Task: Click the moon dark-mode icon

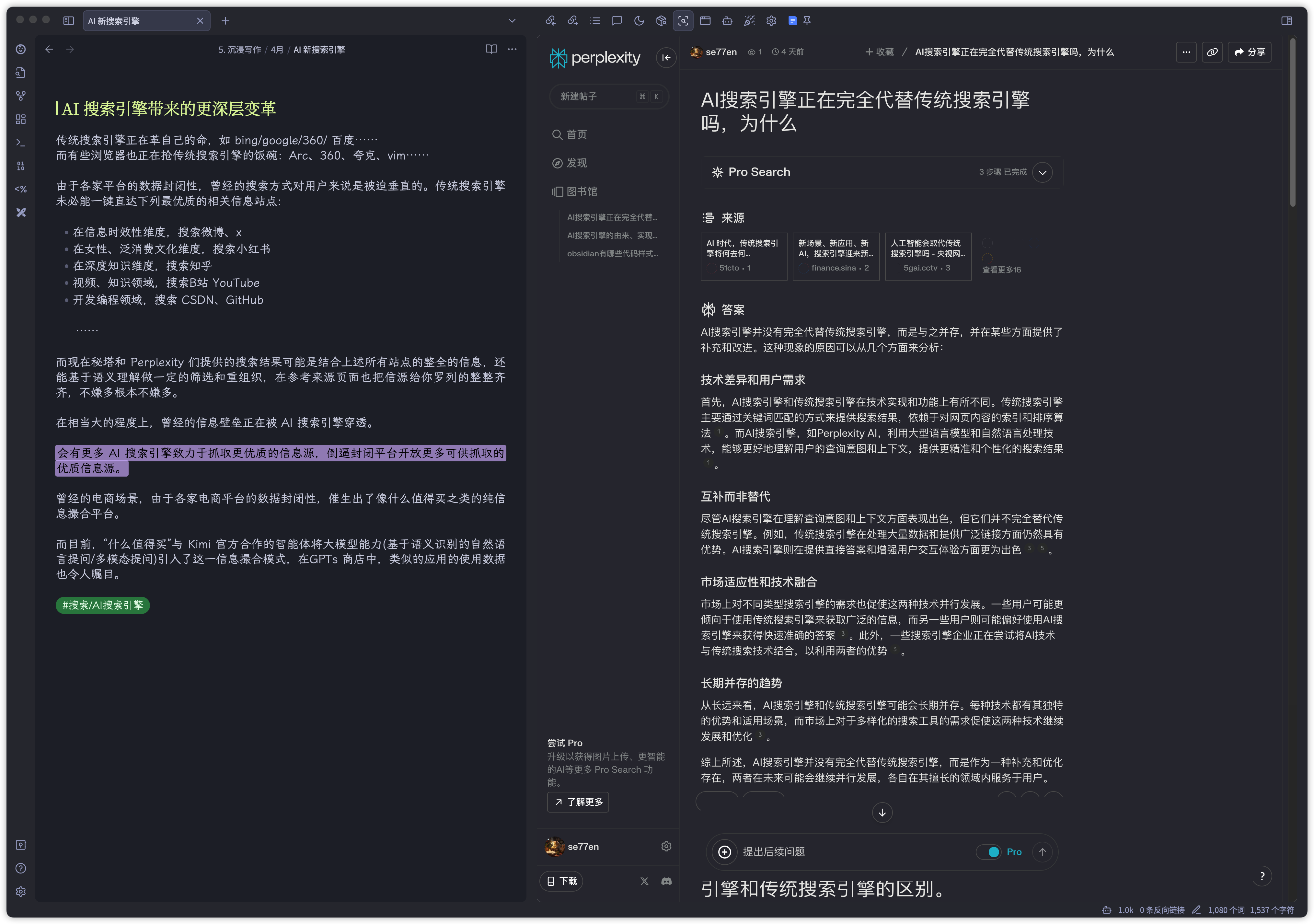Action: [x=639, y=21]
